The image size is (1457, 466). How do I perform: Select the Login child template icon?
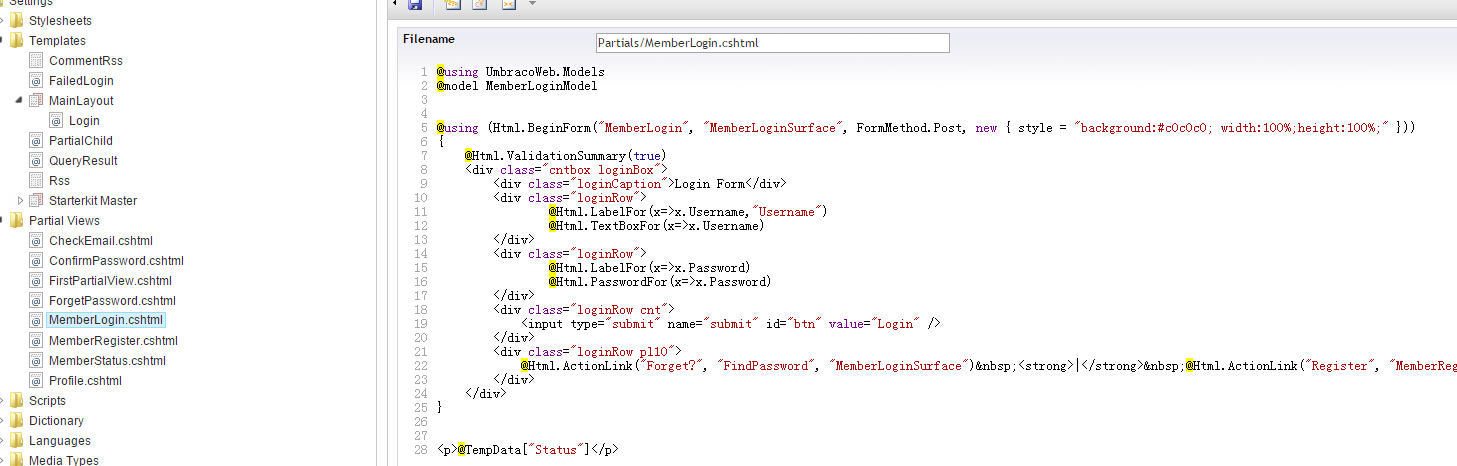coord(56,120)
